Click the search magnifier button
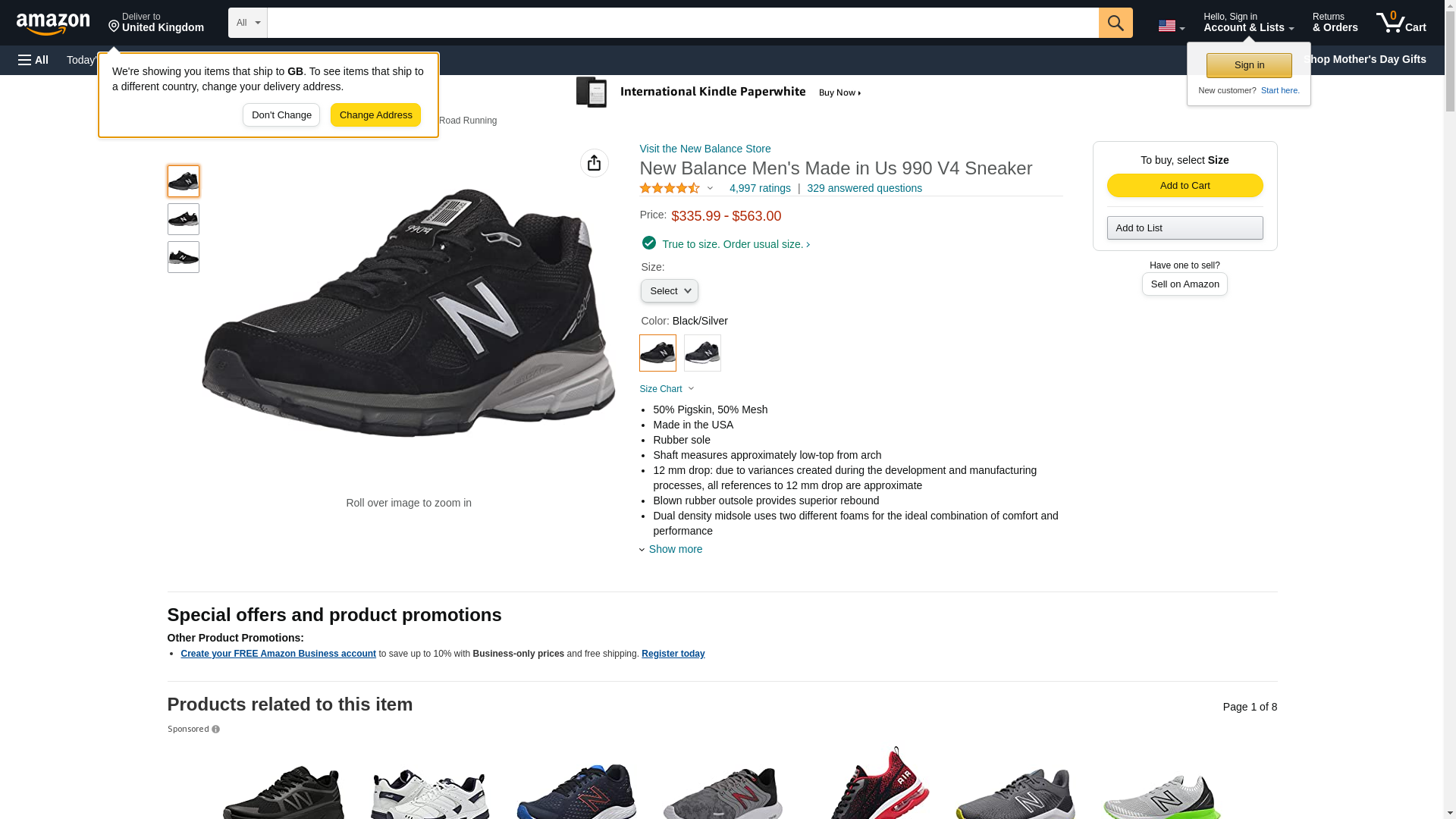The height and width of the screenshot is (819, 1456). 1115,23
